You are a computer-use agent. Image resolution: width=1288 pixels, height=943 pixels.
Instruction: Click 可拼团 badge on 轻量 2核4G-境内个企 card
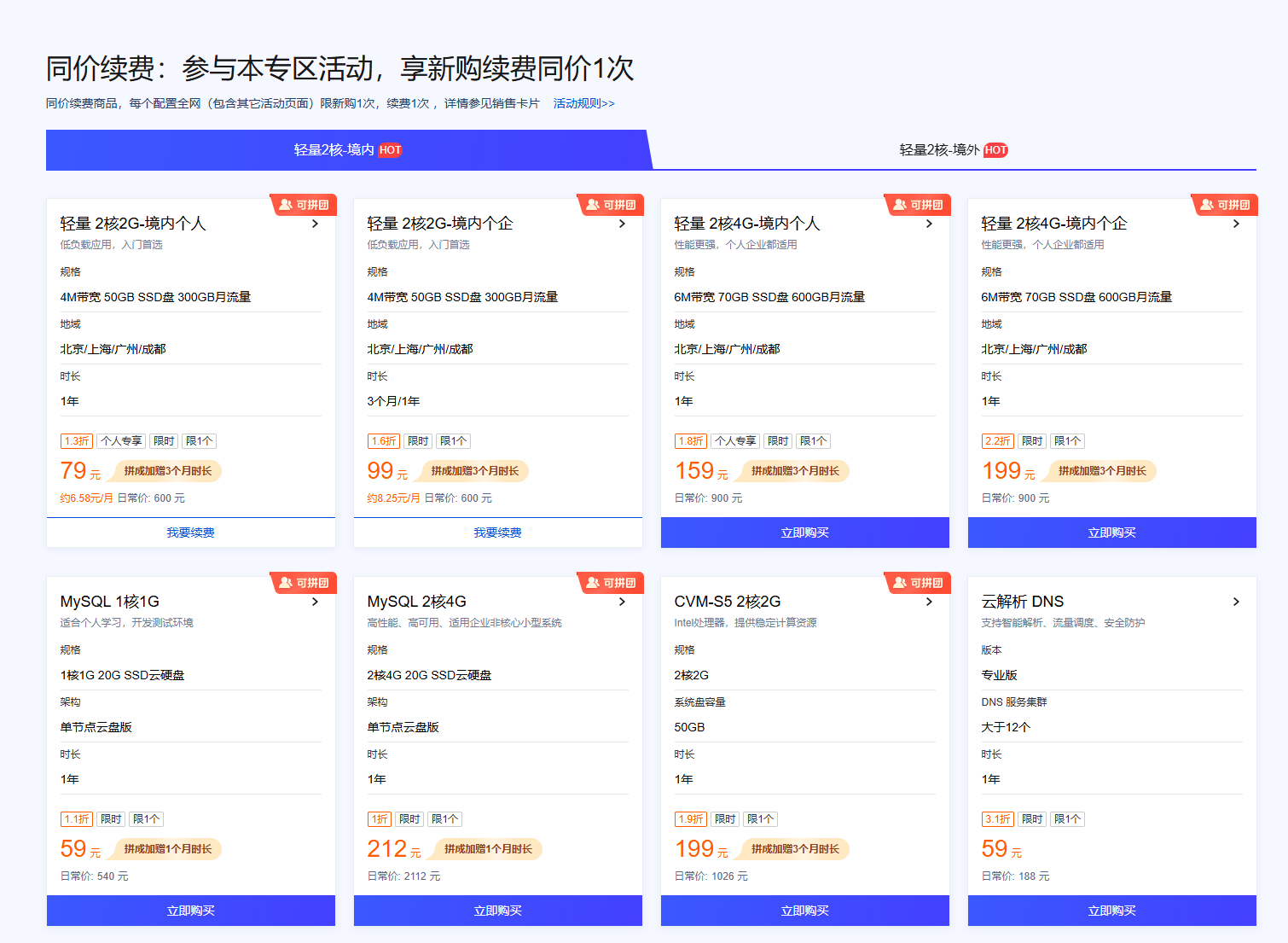pyautogui.click(x=1225, y=205)
